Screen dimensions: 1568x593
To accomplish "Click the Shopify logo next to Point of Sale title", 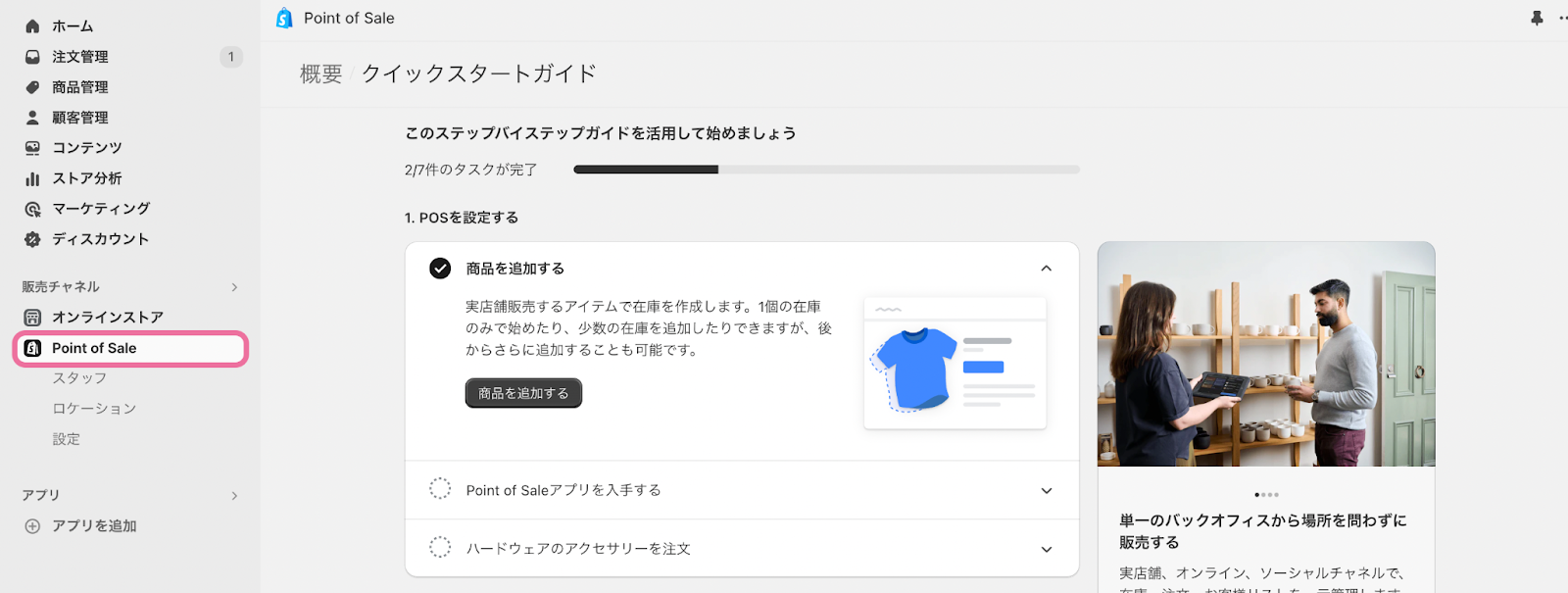I will [x=284, y=18].
